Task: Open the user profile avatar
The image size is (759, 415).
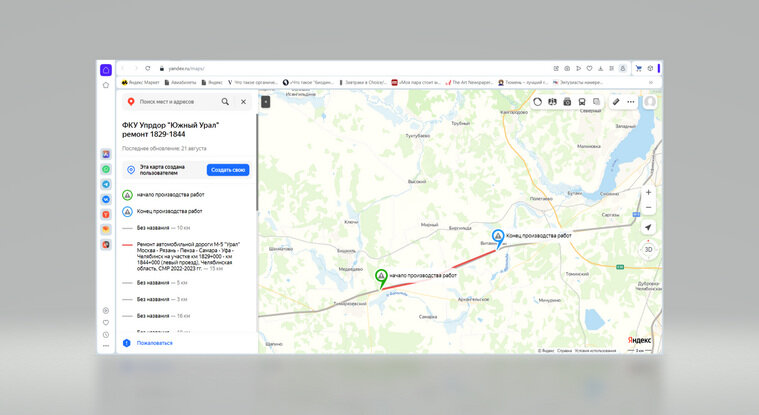Action: pyautogui.click(x=650, y=102)
